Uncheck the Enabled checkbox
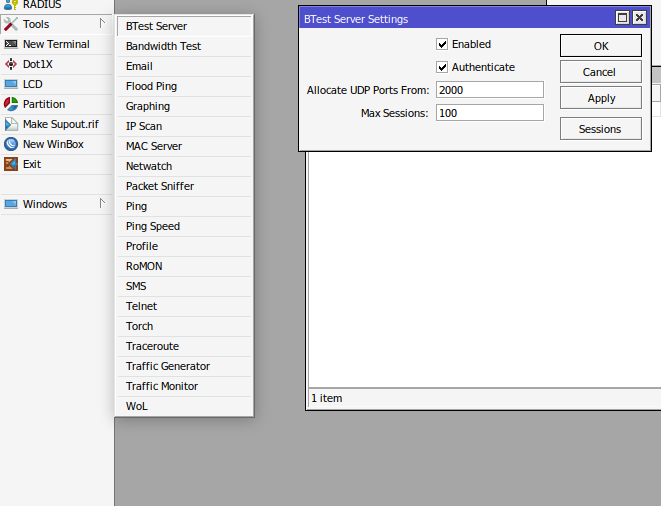Screen dimensions: 661x506 442,45
